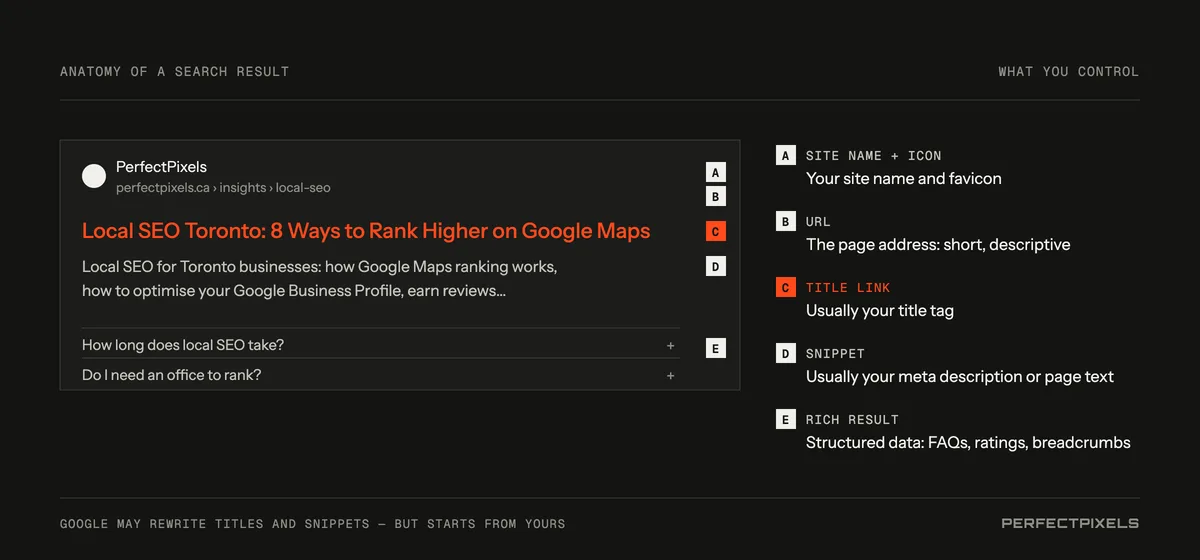Expand 'Do I need an office to rank?'
The height and width of the screenshot is (560, 1200).
380,375
